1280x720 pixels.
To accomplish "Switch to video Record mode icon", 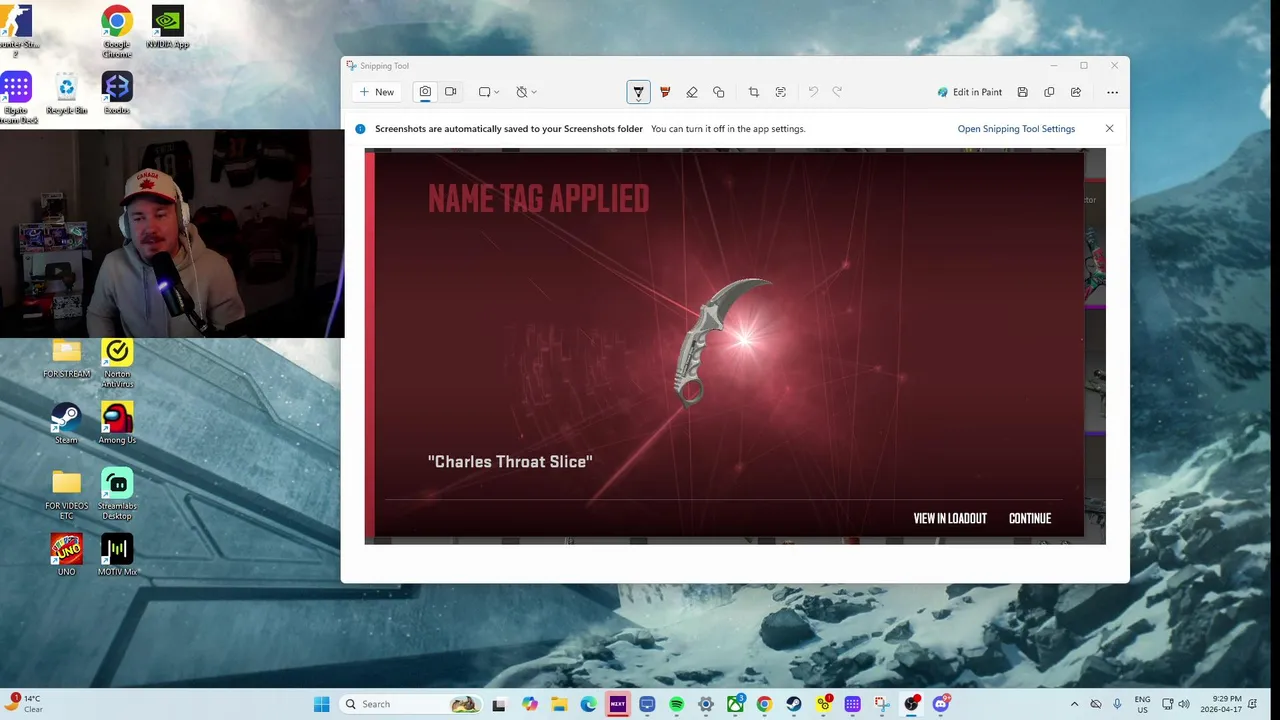I will coord(451,92).
